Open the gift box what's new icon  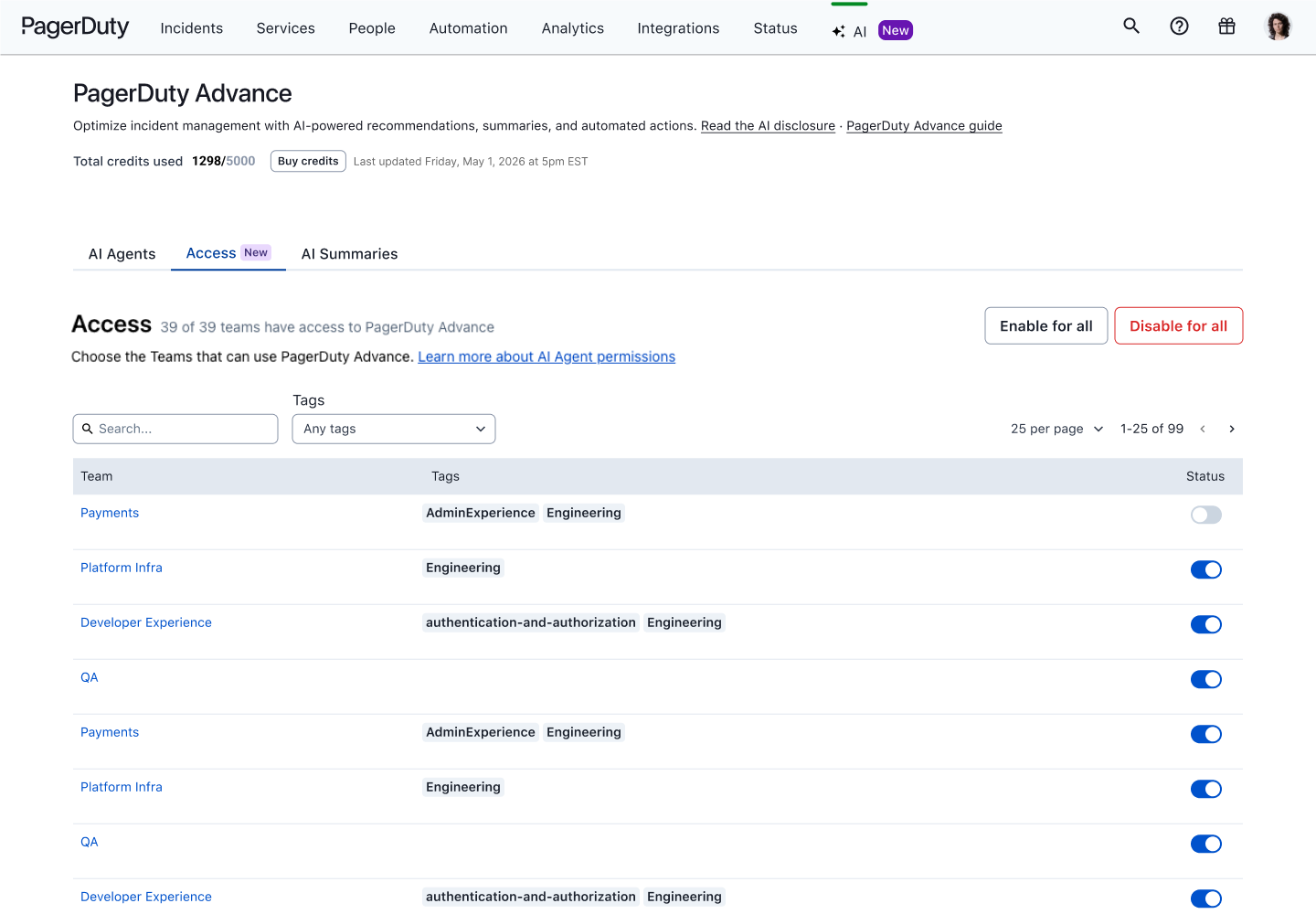1226,27
